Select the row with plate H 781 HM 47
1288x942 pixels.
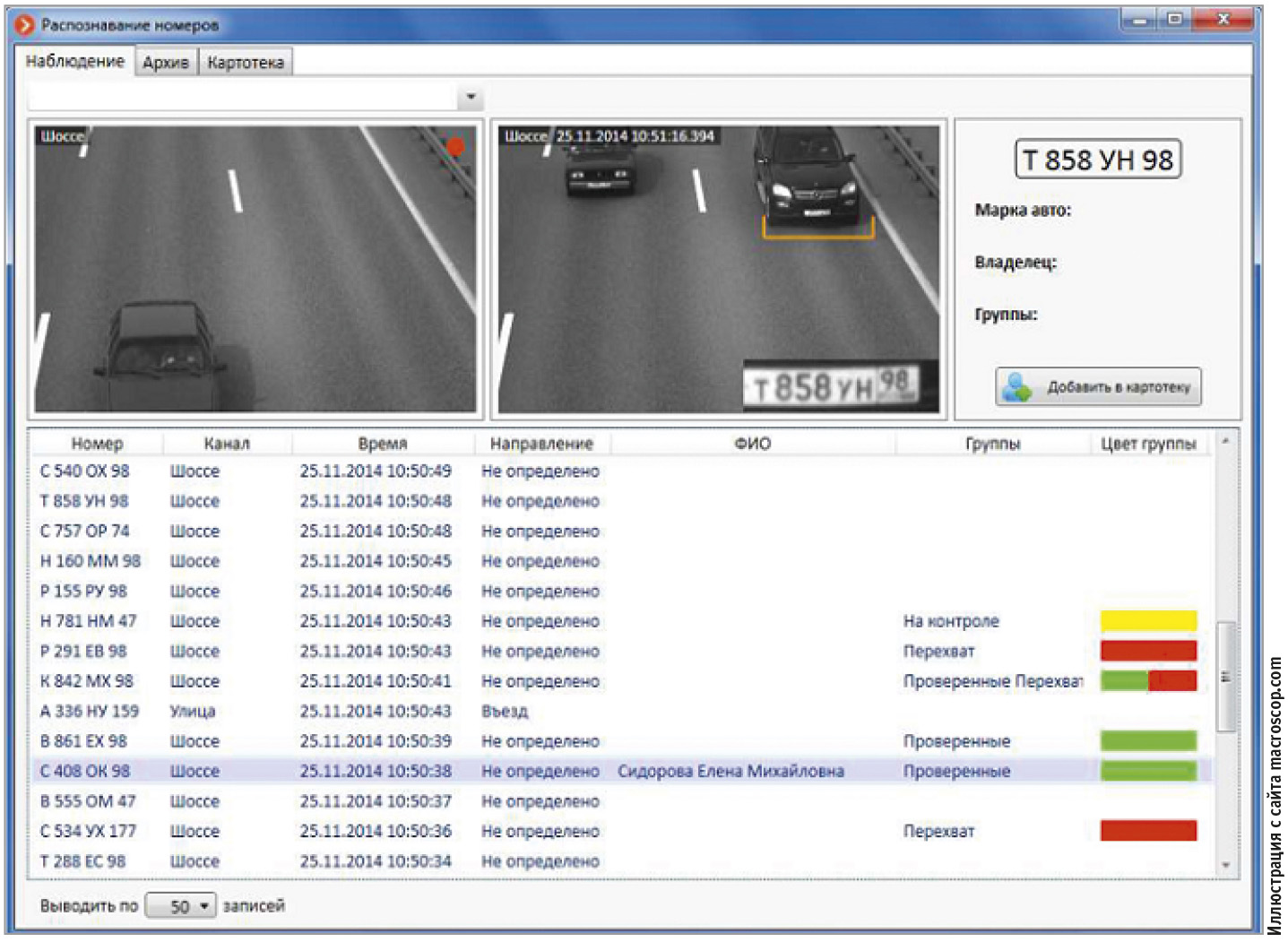[x=622, y=621]
